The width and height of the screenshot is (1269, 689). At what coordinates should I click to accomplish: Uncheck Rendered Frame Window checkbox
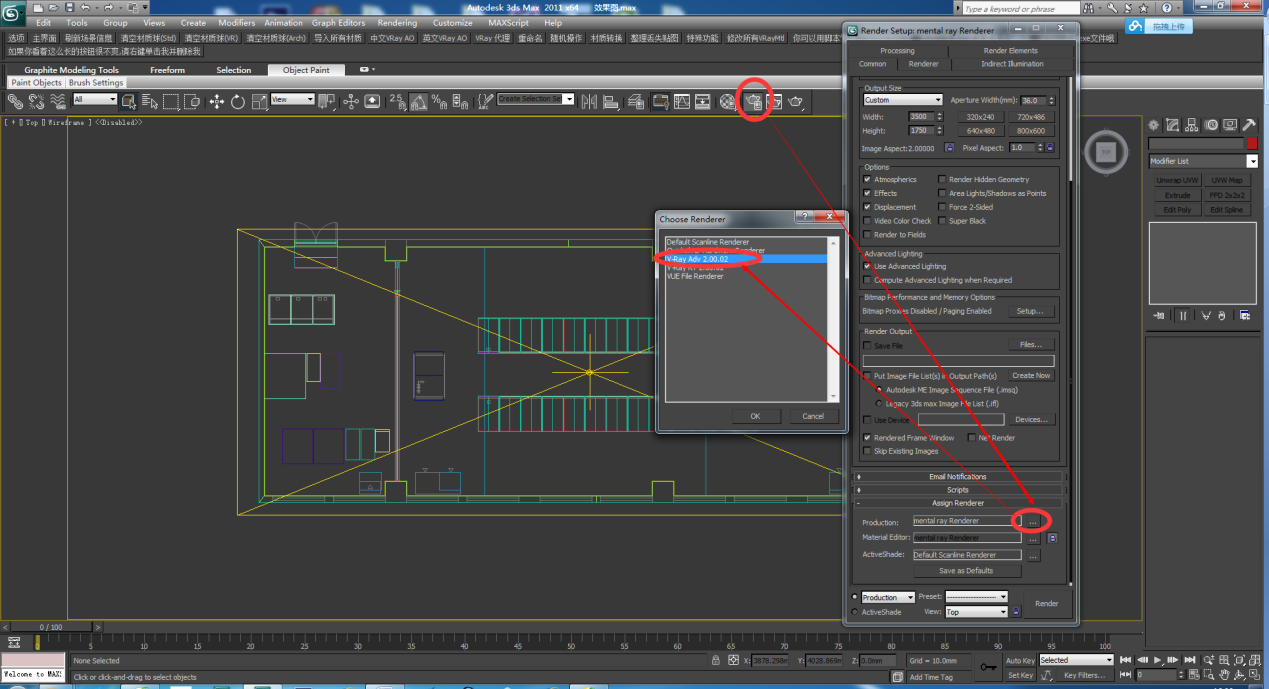click(x=866, y=438)
